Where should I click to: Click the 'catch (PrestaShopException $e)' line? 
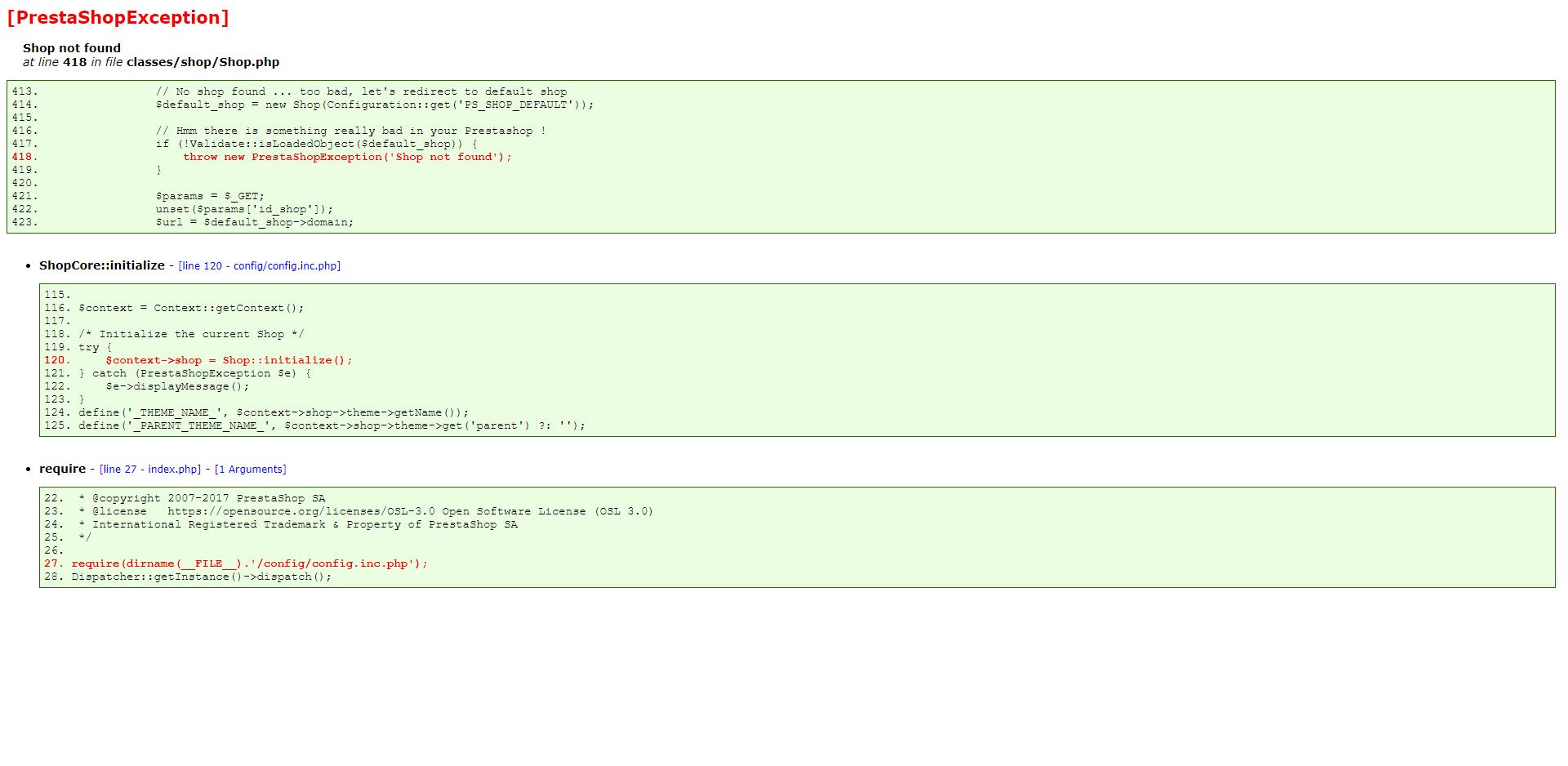coord(194,373)
